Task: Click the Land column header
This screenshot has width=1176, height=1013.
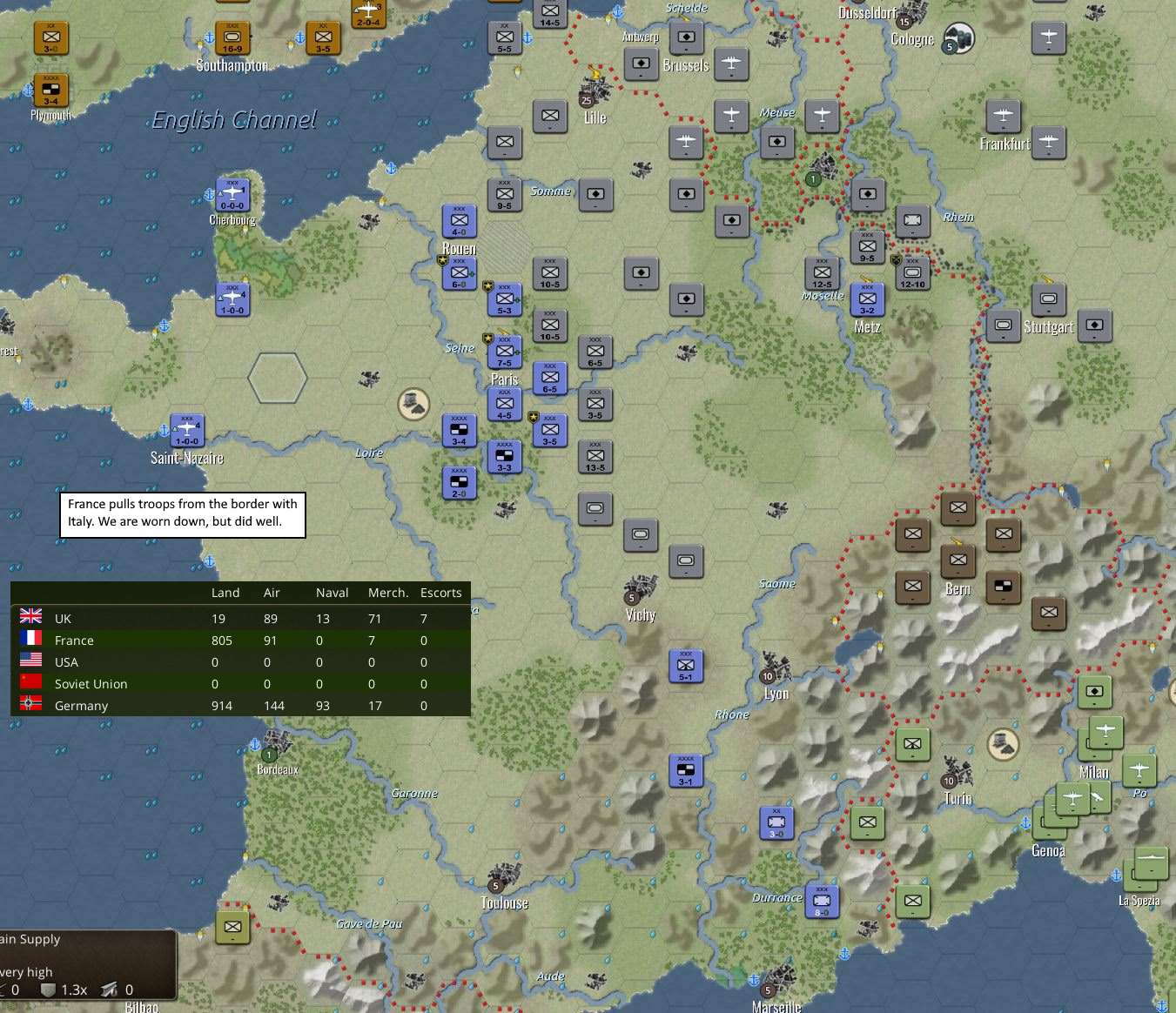Action: point(225,593)
